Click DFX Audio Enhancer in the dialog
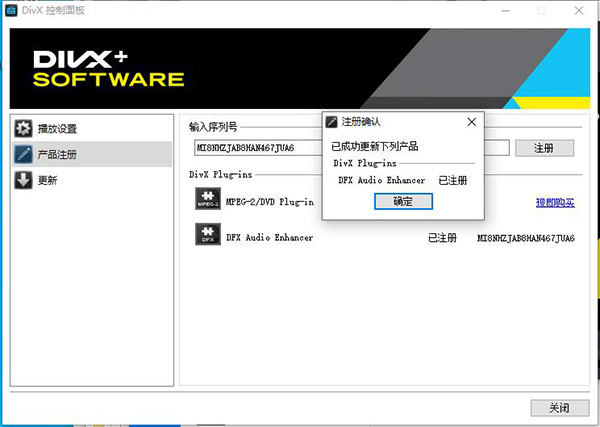This screenshot has height=427, width=600. [x=382, y=180]
